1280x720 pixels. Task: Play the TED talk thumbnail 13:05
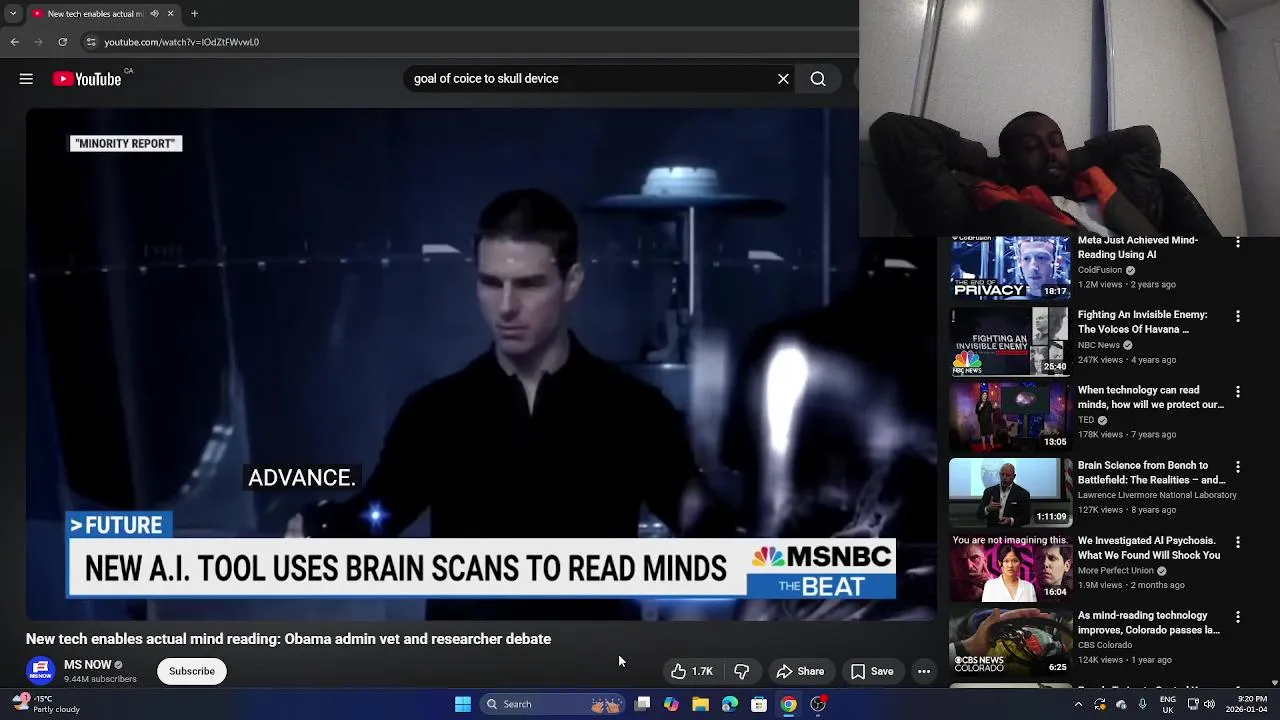pos(1010,417)
